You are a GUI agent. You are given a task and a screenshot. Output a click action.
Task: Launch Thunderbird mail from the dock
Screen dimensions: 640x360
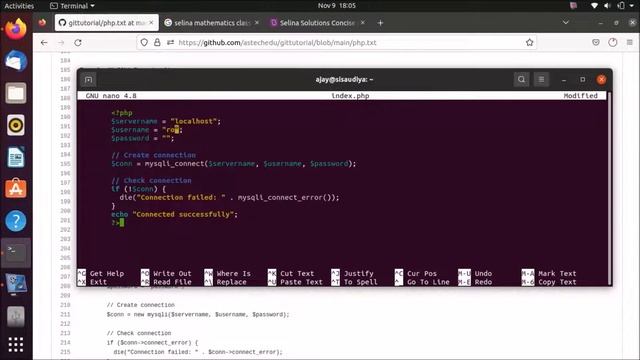click(16, 61)
